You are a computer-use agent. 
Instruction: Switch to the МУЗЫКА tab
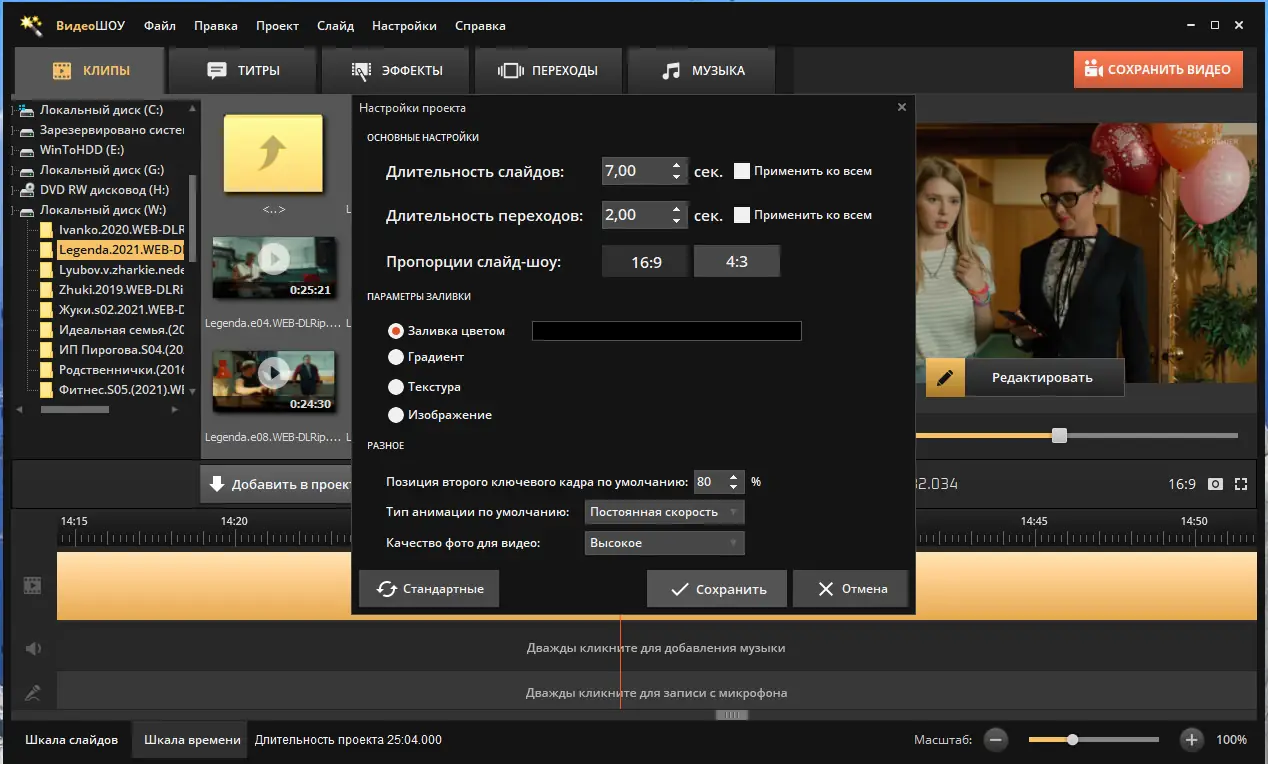click(x=703, y=71)
